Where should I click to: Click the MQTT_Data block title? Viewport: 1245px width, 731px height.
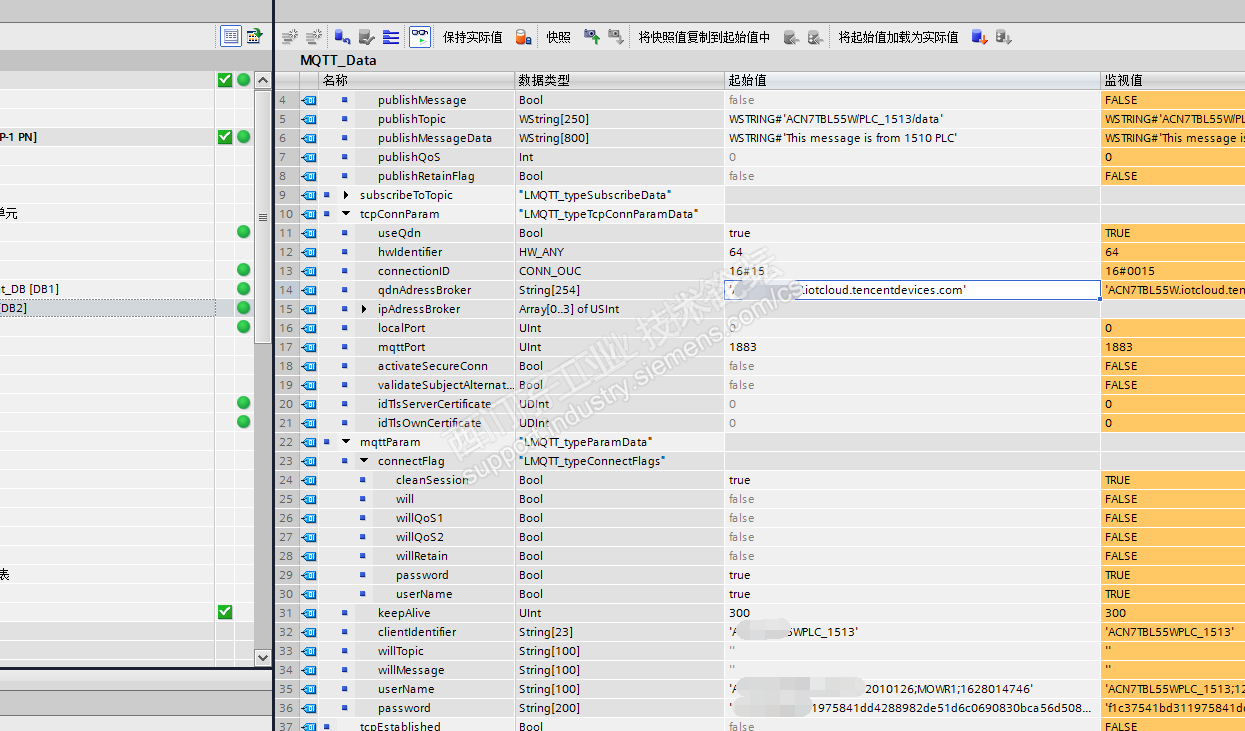[x=338, y=60]
